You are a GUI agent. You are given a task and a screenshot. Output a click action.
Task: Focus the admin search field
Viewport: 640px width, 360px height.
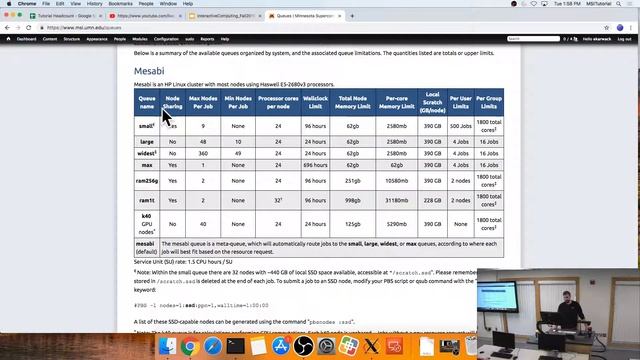(x=533, y=39)
